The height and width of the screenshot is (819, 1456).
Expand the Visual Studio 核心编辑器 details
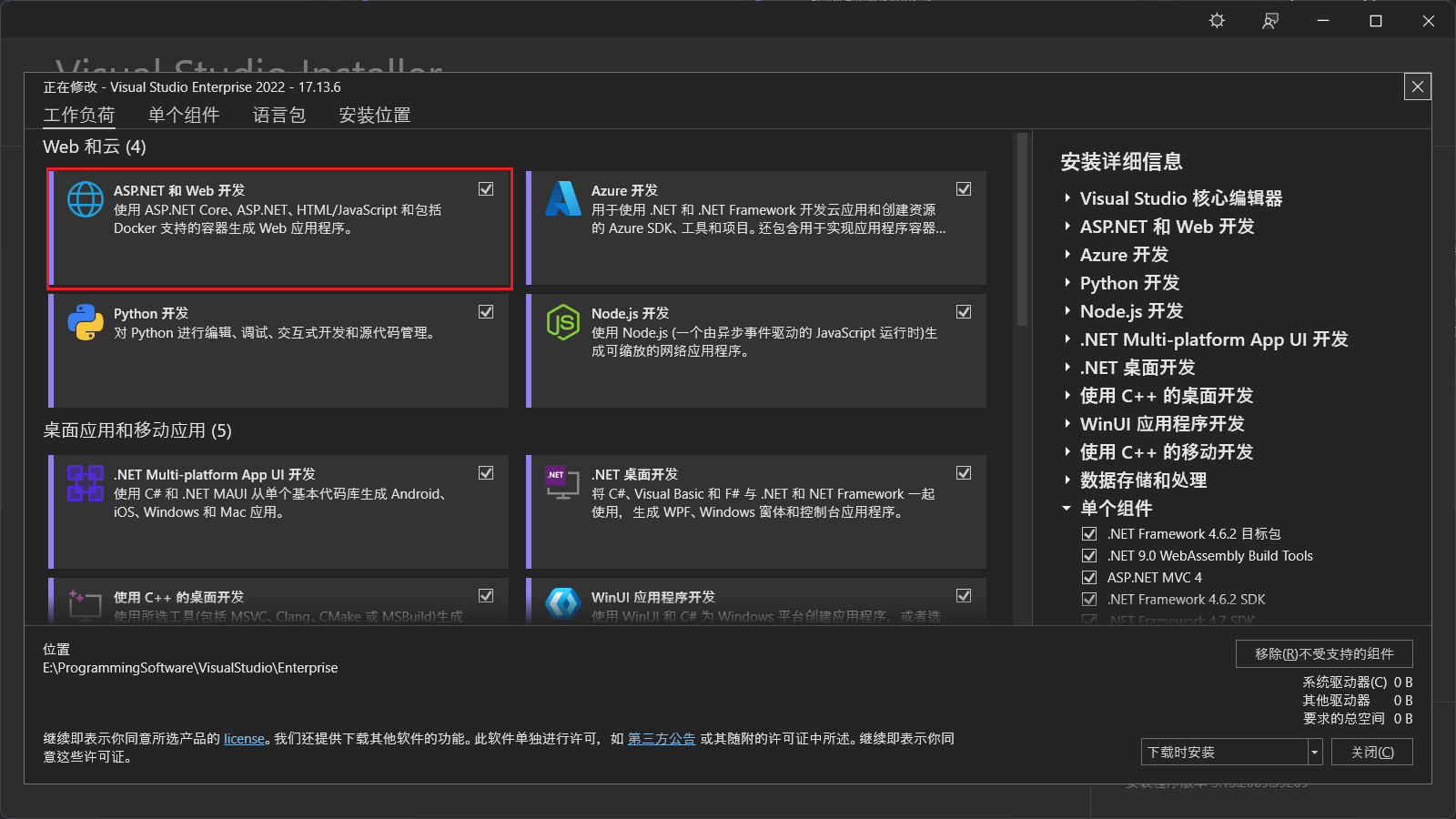point(1067,197)
